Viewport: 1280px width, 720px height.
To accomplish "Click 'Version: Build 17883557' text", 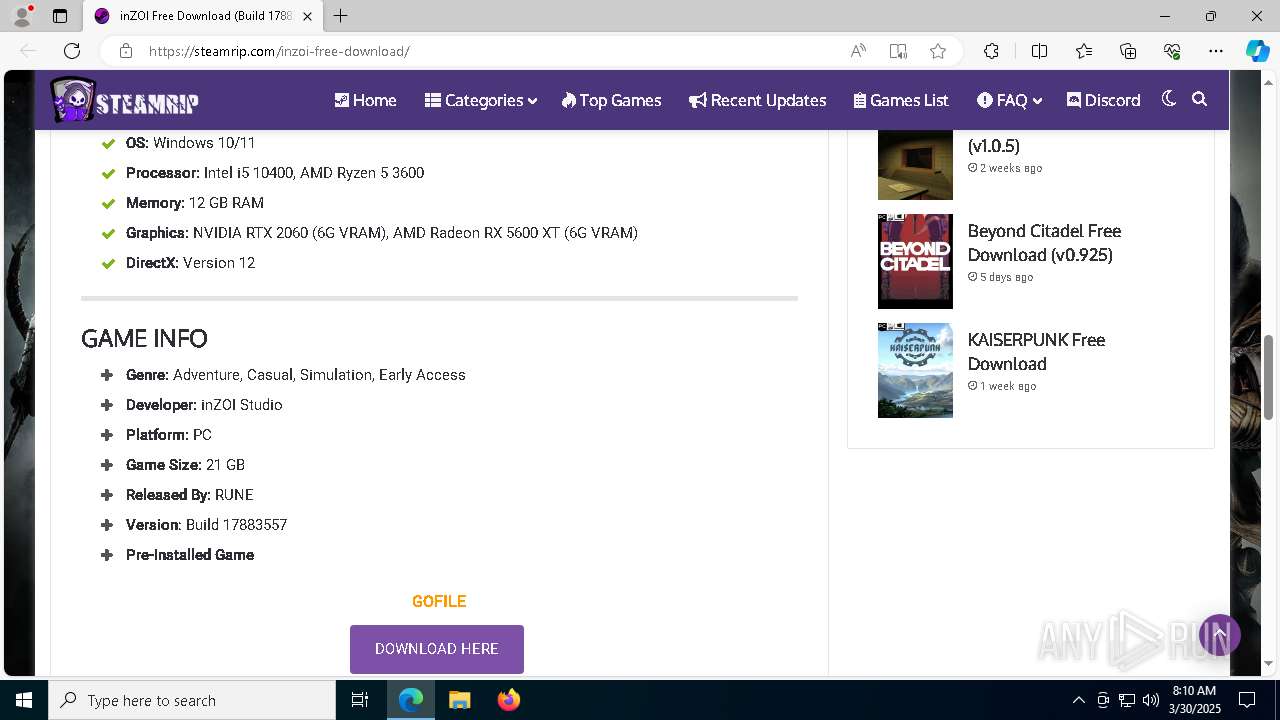I will pyautogui.click(x=206, y=525).
